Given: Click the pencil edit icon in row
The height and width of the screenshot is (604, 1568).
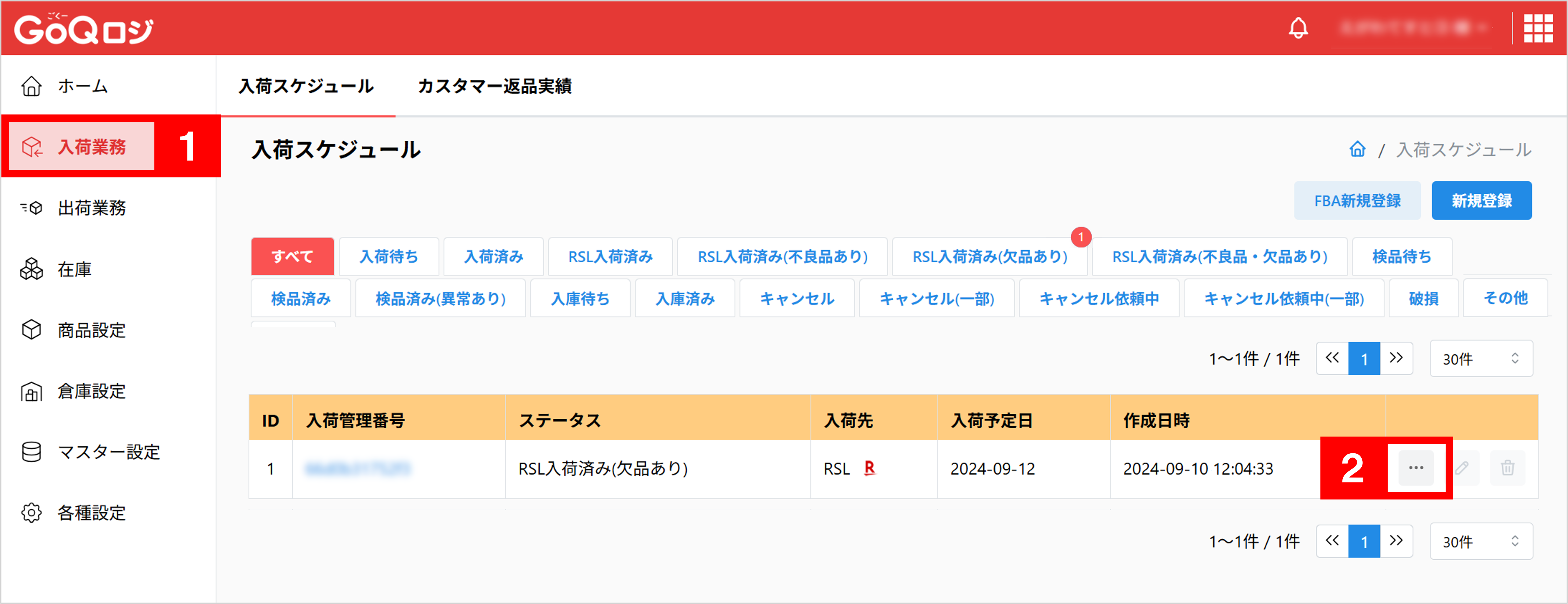Looking at the screenshot, I should coord(1462,468).
